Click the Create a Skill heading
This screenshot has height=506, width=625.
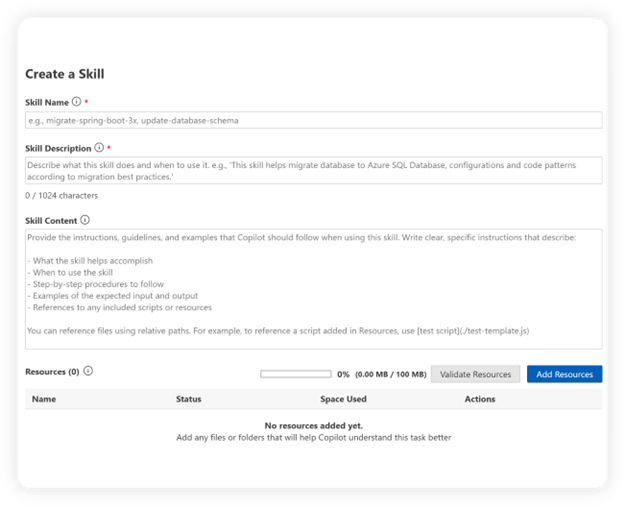click(64, 74)
